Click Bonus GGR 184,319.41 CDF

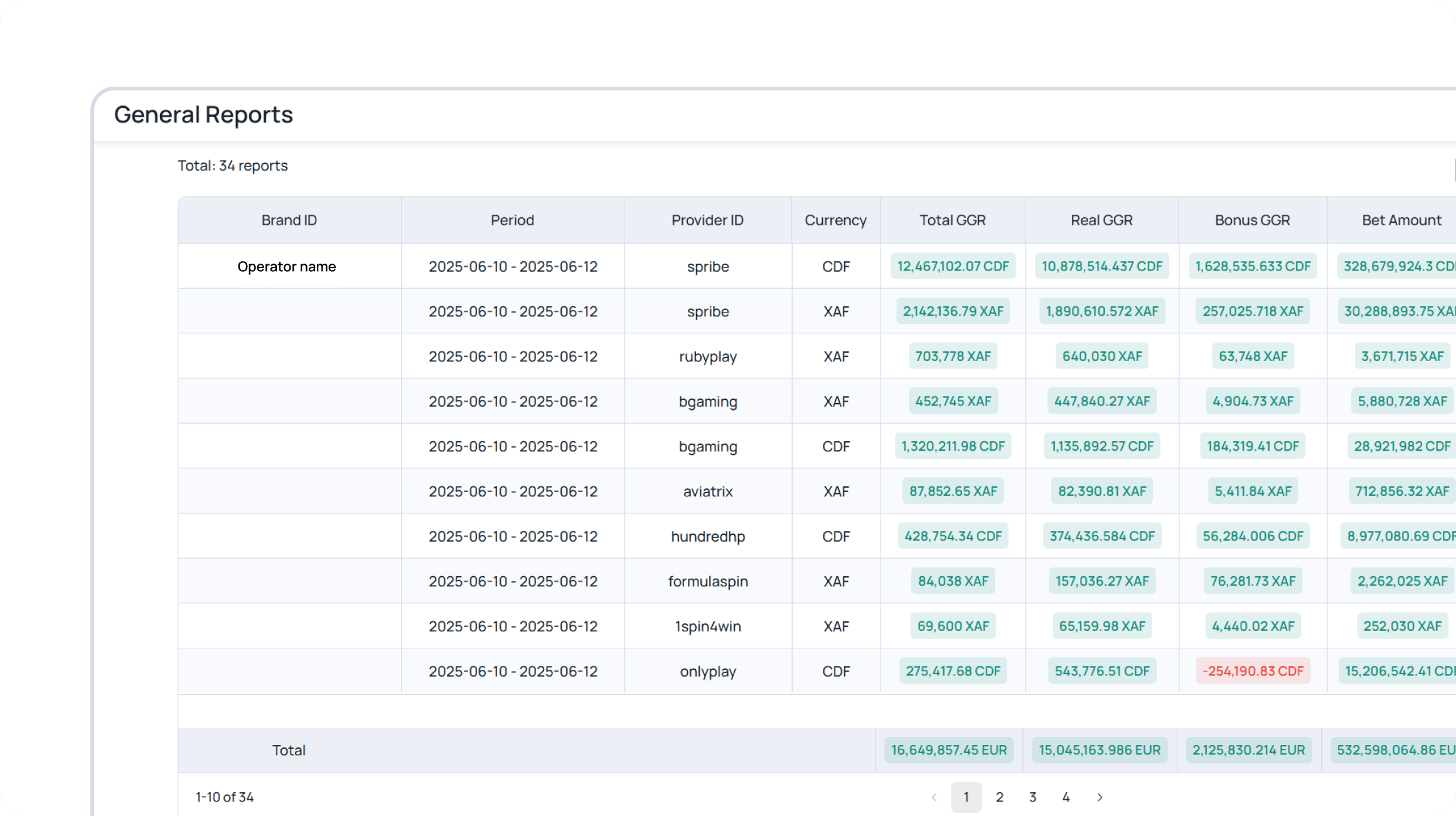pyautogui.click(x=1253, y=446)
